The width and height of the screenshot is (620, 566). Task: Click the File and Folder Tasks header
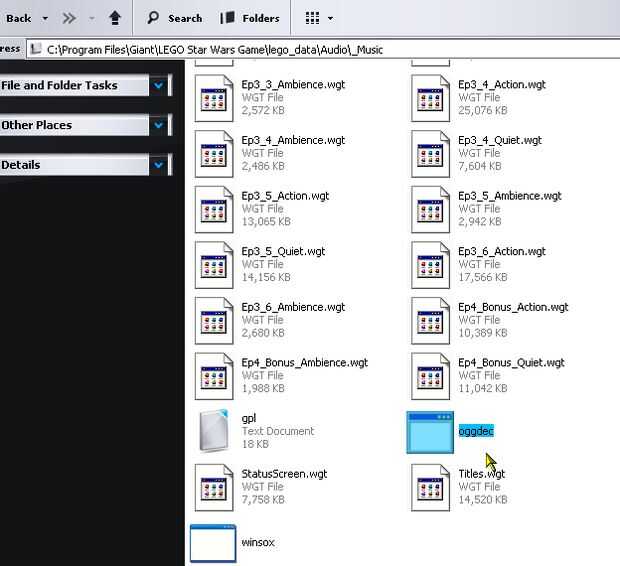[x=74, y=85]
